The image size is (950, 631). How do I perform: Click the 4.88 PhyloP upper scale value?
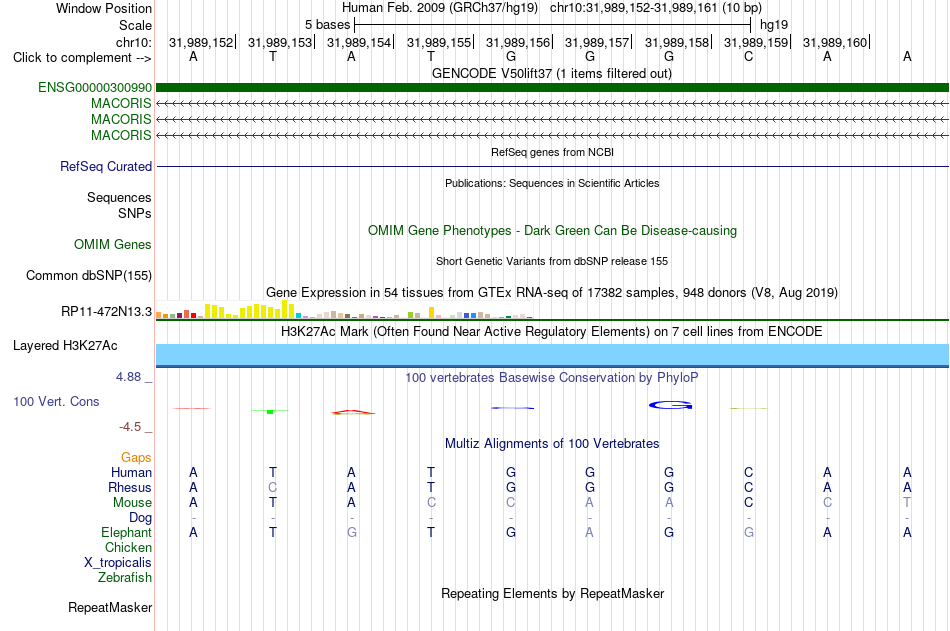coord(128,377)
